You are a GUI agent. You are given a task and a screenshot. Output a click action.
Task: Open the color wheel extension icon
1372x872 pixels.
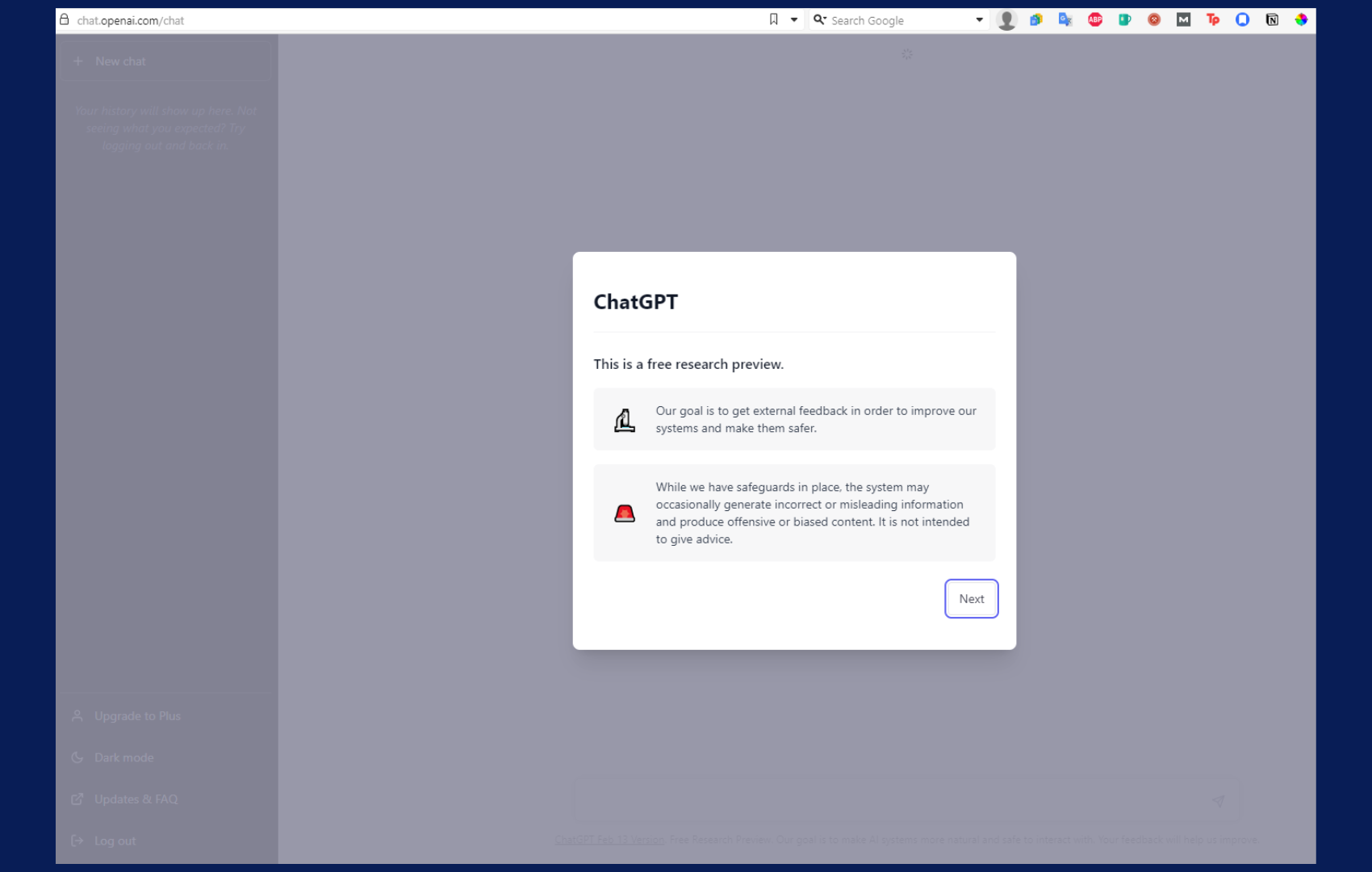pos(1301,19)
